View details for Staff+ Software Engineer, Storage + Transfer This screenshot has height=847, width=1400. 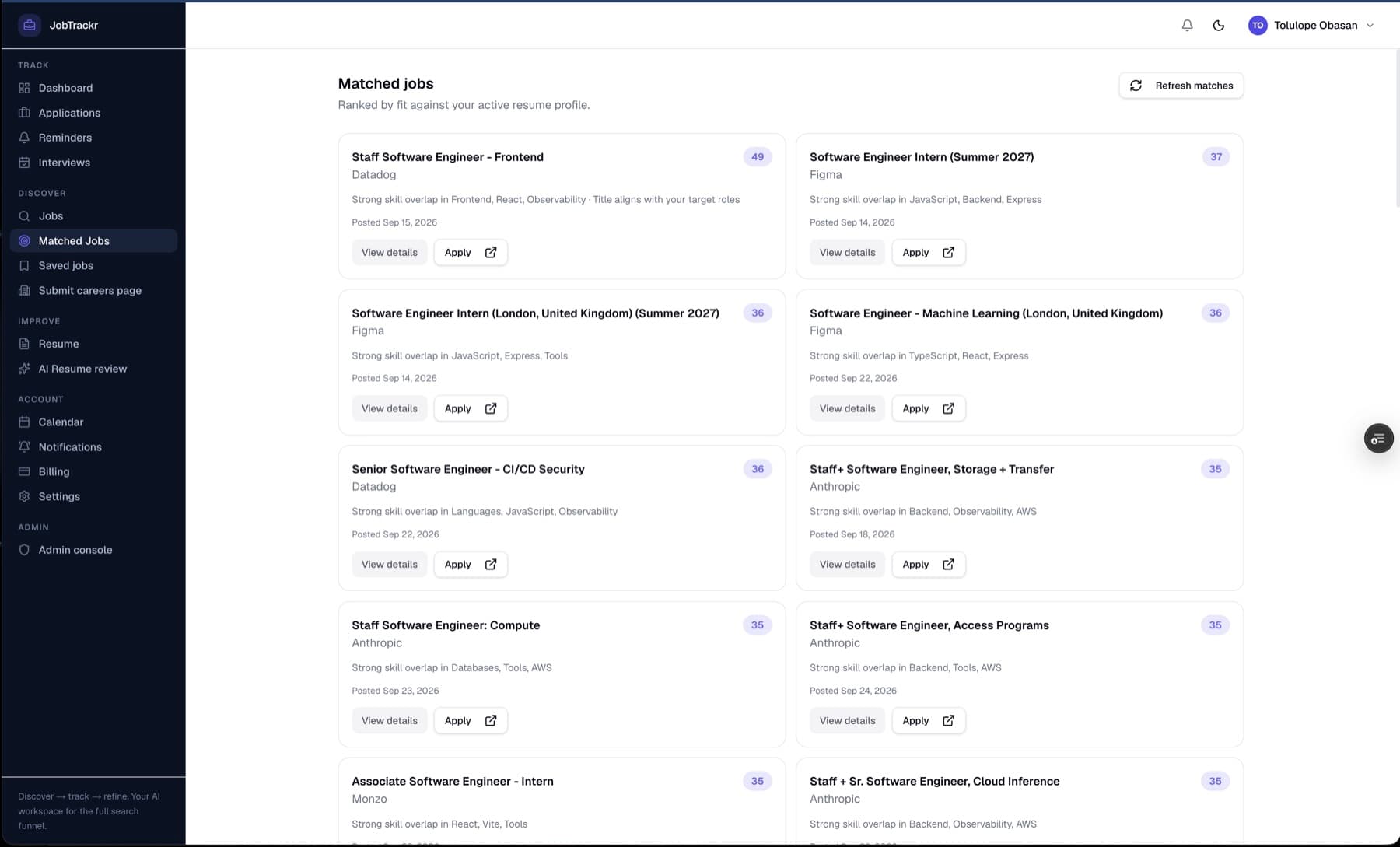(x=847, y=565)
